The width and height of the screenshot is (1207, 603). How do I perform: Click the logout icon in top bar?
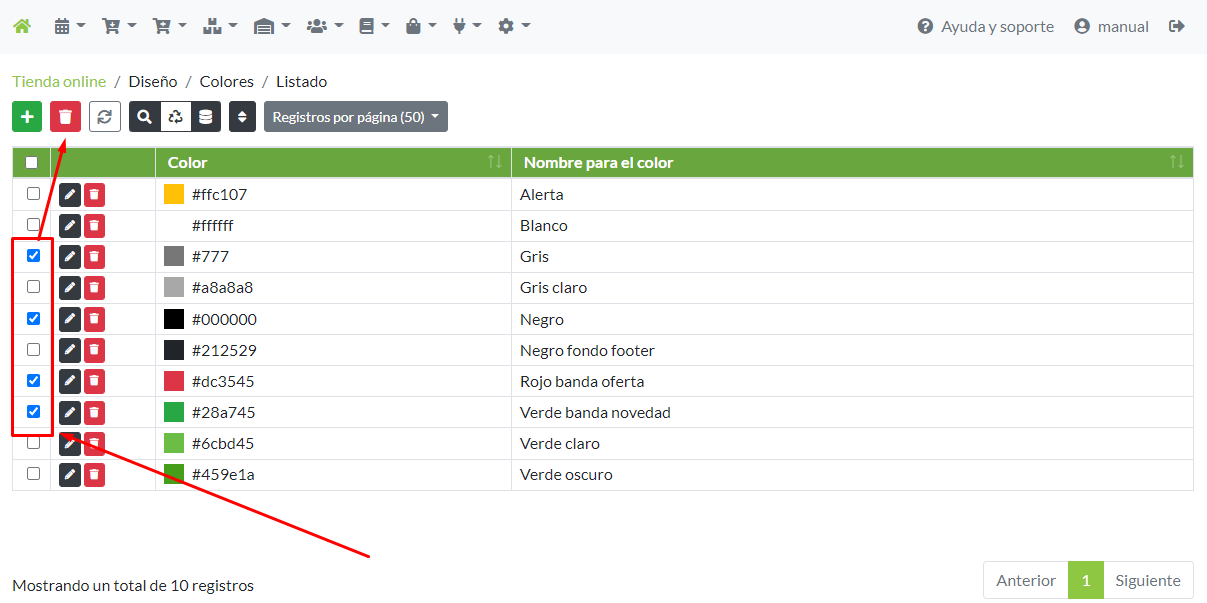[x=1176, y=27]
